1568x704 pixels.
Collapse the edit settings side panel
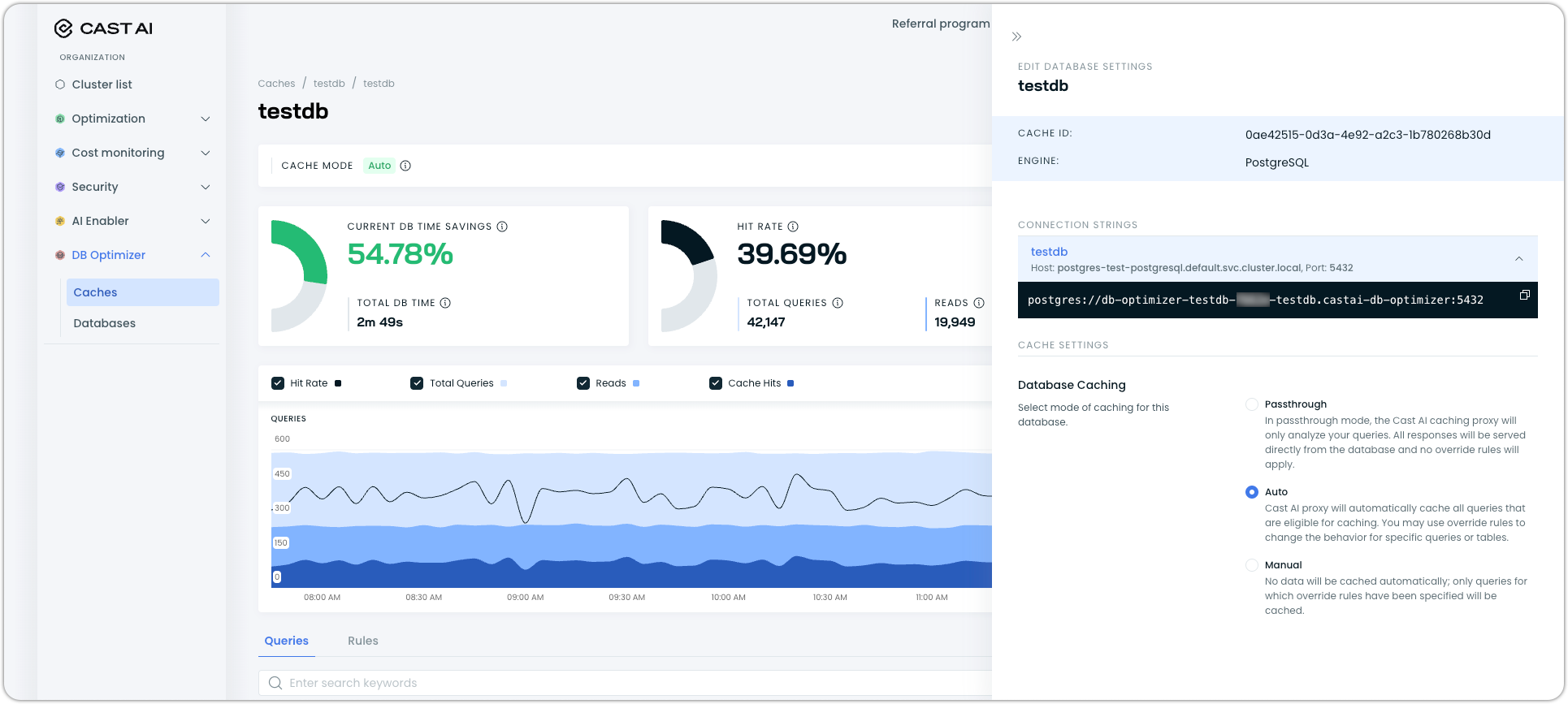(x=1016, y=37)
